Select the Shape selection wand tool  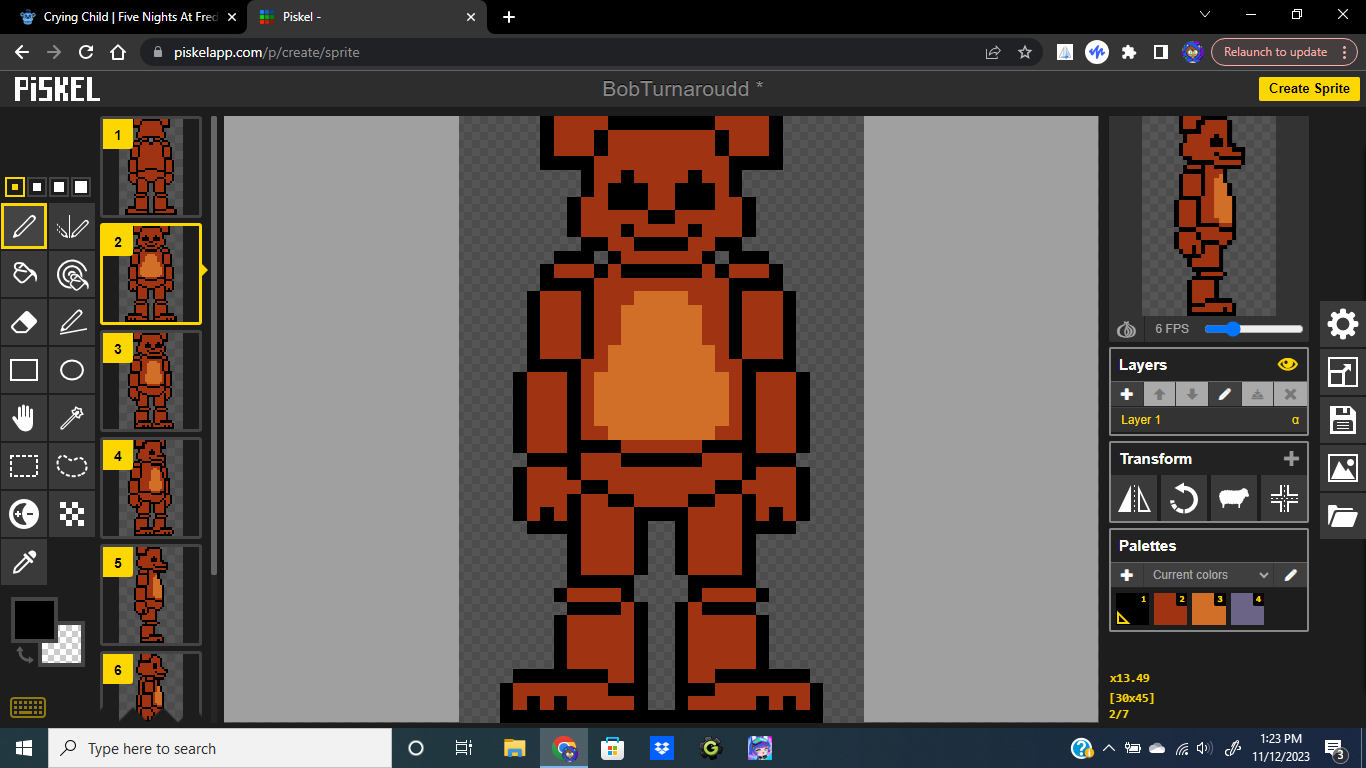point(72,418)
